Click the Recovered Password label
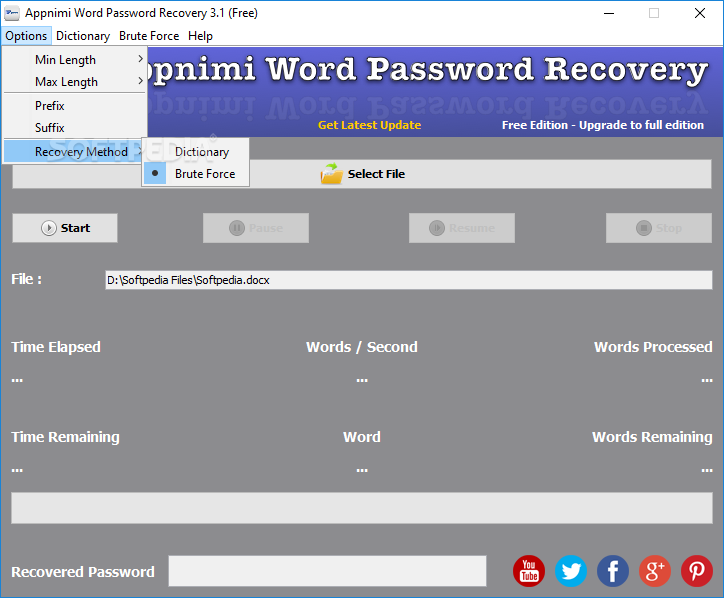Image resolution: width=724 pixels, height=598 pixels. 83,572
